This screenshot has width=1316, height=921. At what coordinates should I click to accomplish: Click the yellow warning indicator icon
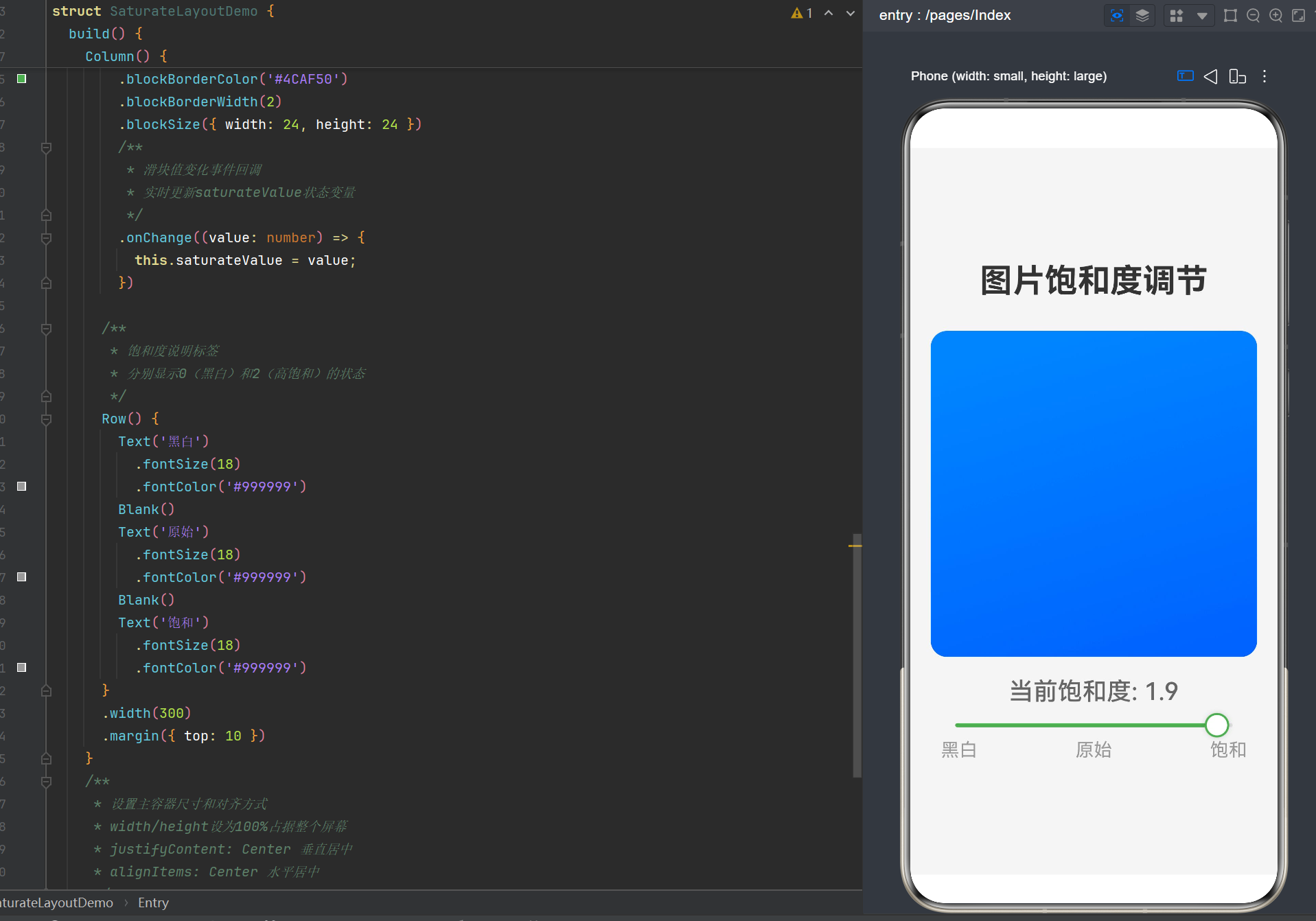coord(797,13)
